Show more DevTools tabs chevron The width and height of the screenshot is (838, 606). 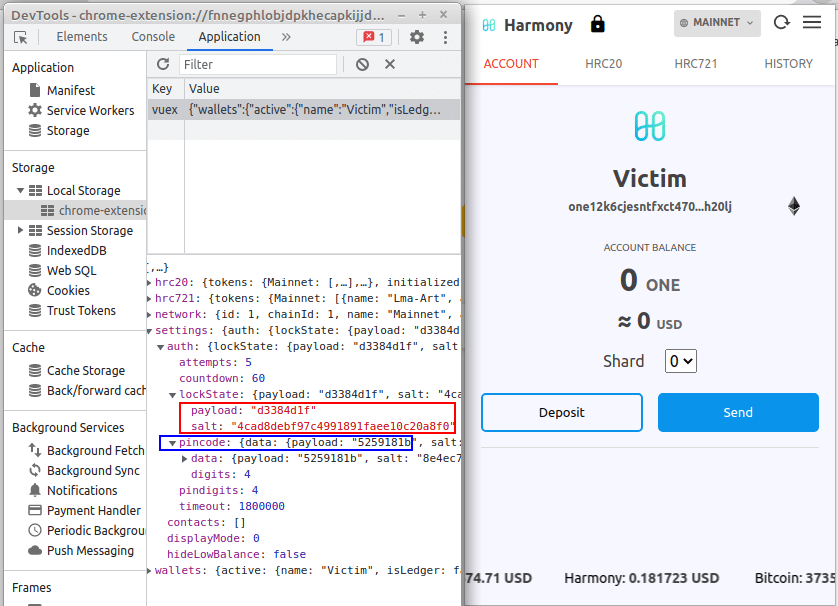point(286,37)
